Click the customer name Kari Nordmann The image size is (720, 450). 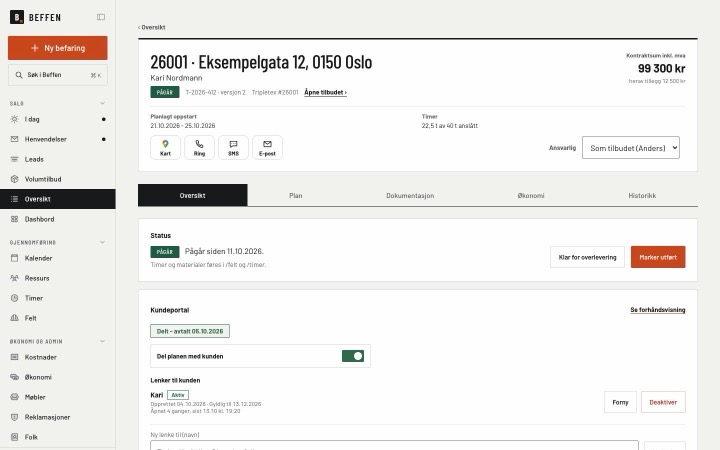[x=176, y=78]
